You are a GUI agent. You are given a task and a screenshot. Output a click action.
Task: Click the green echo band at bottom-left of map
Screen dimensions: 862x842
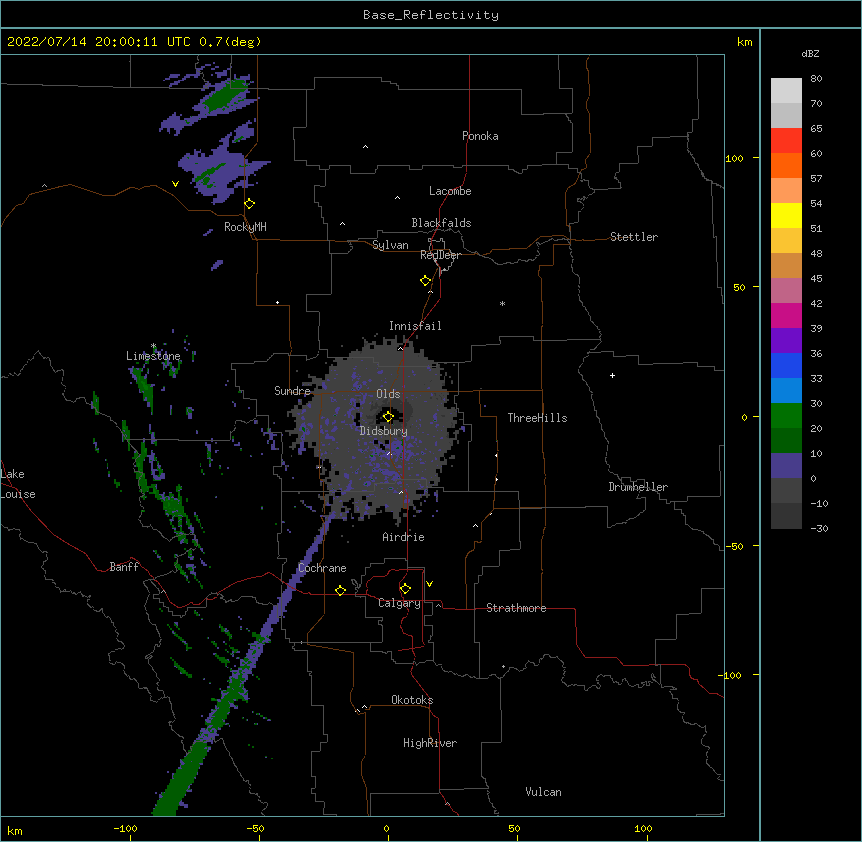pyautogui.click(x=181, y=778)
